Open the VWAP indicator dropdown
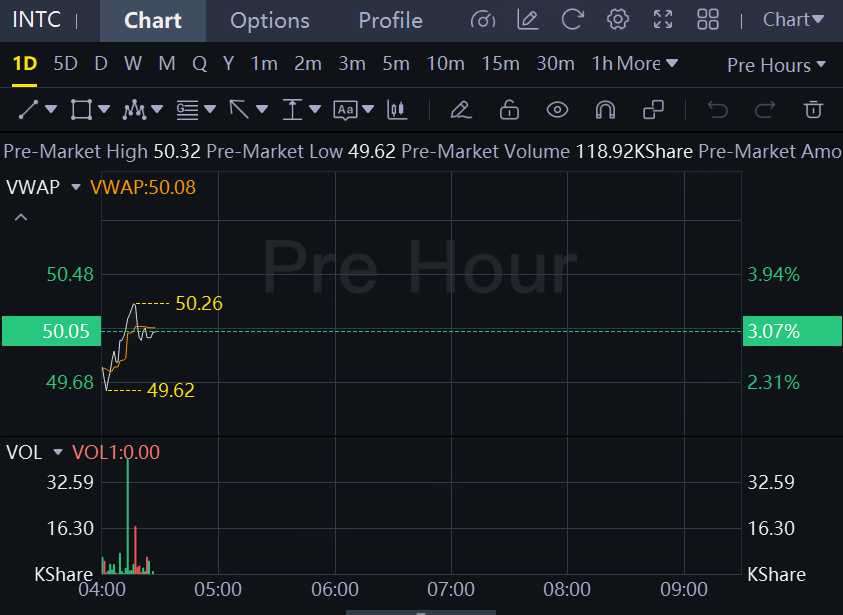The image size is (843, 615). [x=75, y=187]
